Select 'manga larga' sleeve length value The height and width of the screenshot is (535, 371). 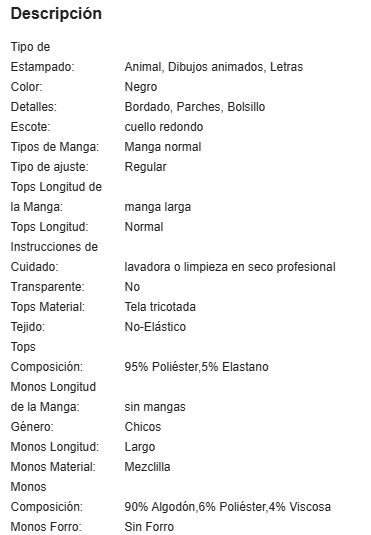pyautogui.click(x=158, y=207)
